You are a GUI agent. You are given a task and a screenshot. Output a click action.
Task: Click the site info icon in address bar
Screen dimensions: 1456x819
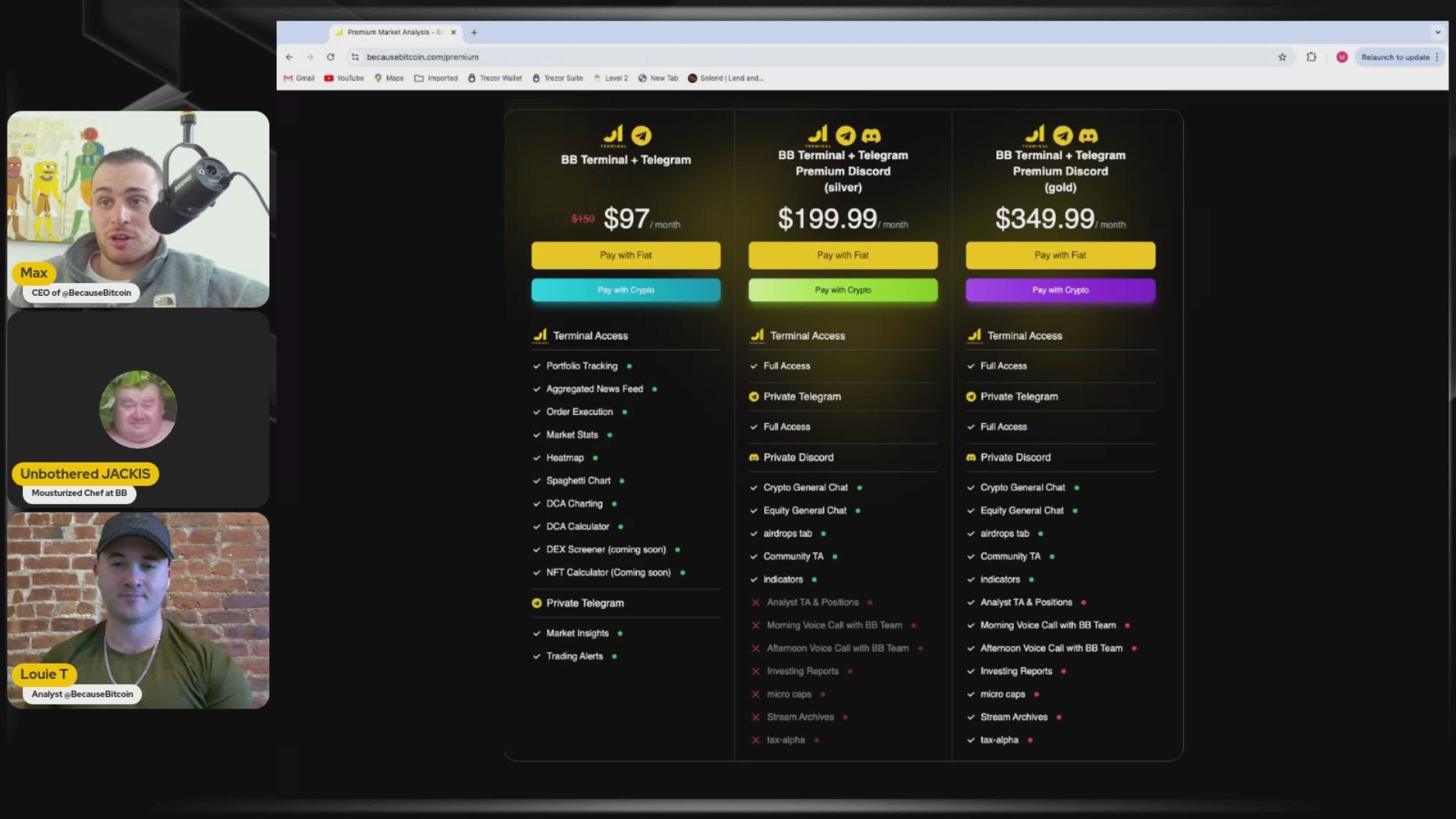pos(355,57)
